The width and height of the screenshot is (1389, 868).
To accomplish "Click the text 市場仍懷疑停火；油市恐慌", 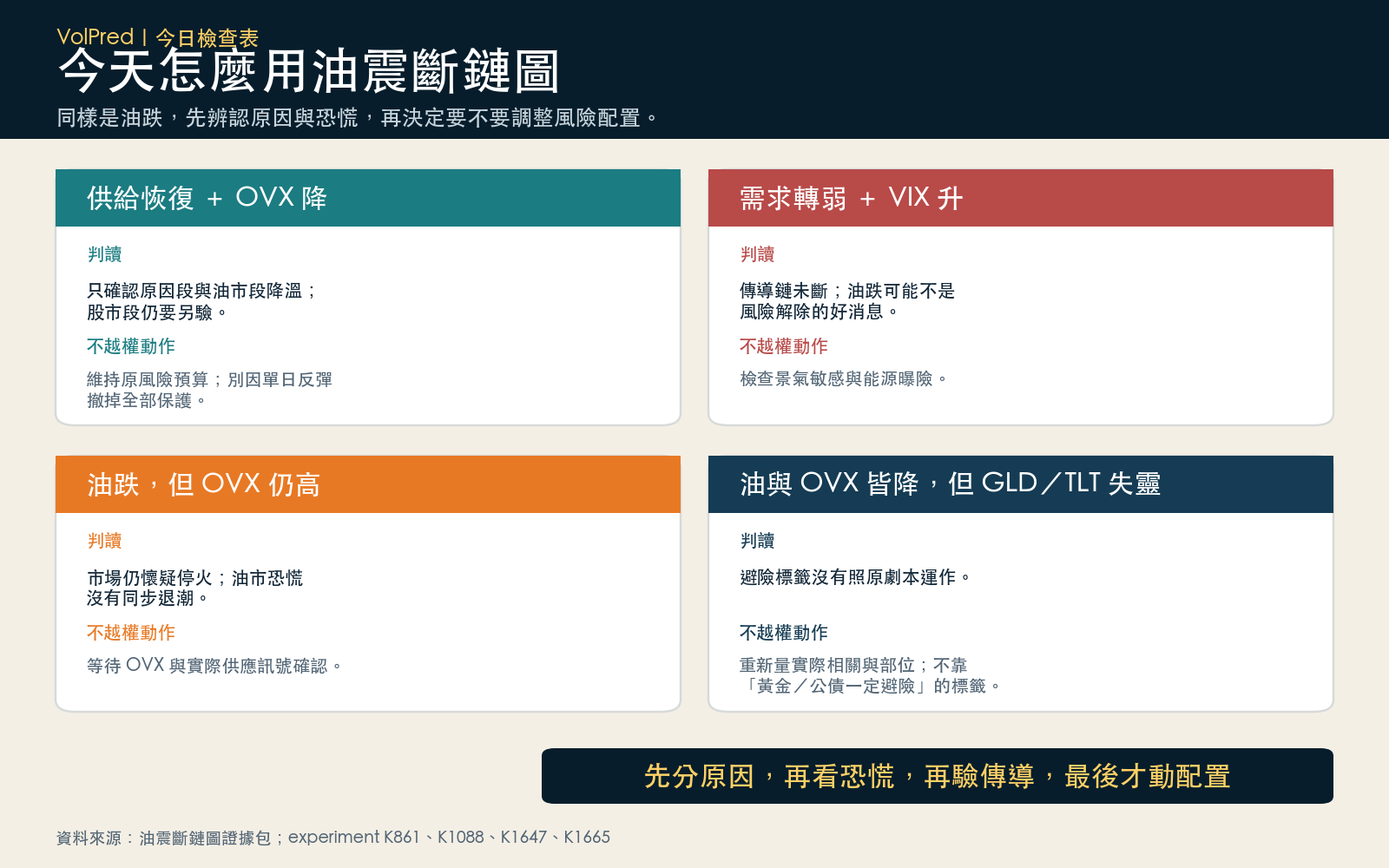I will (195, 578).
